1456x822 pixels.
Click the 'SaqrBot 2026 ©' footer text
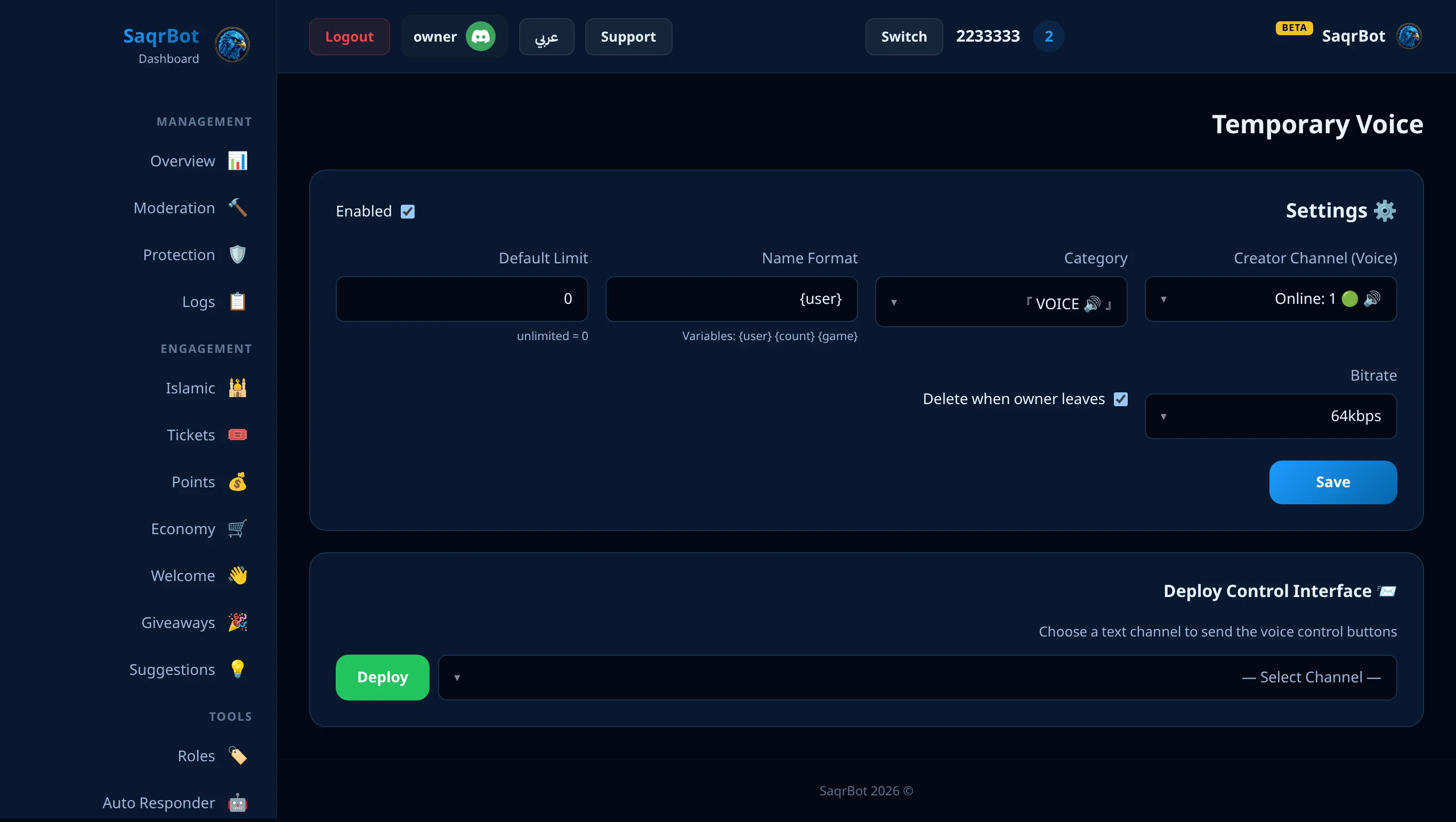[867, 791]
